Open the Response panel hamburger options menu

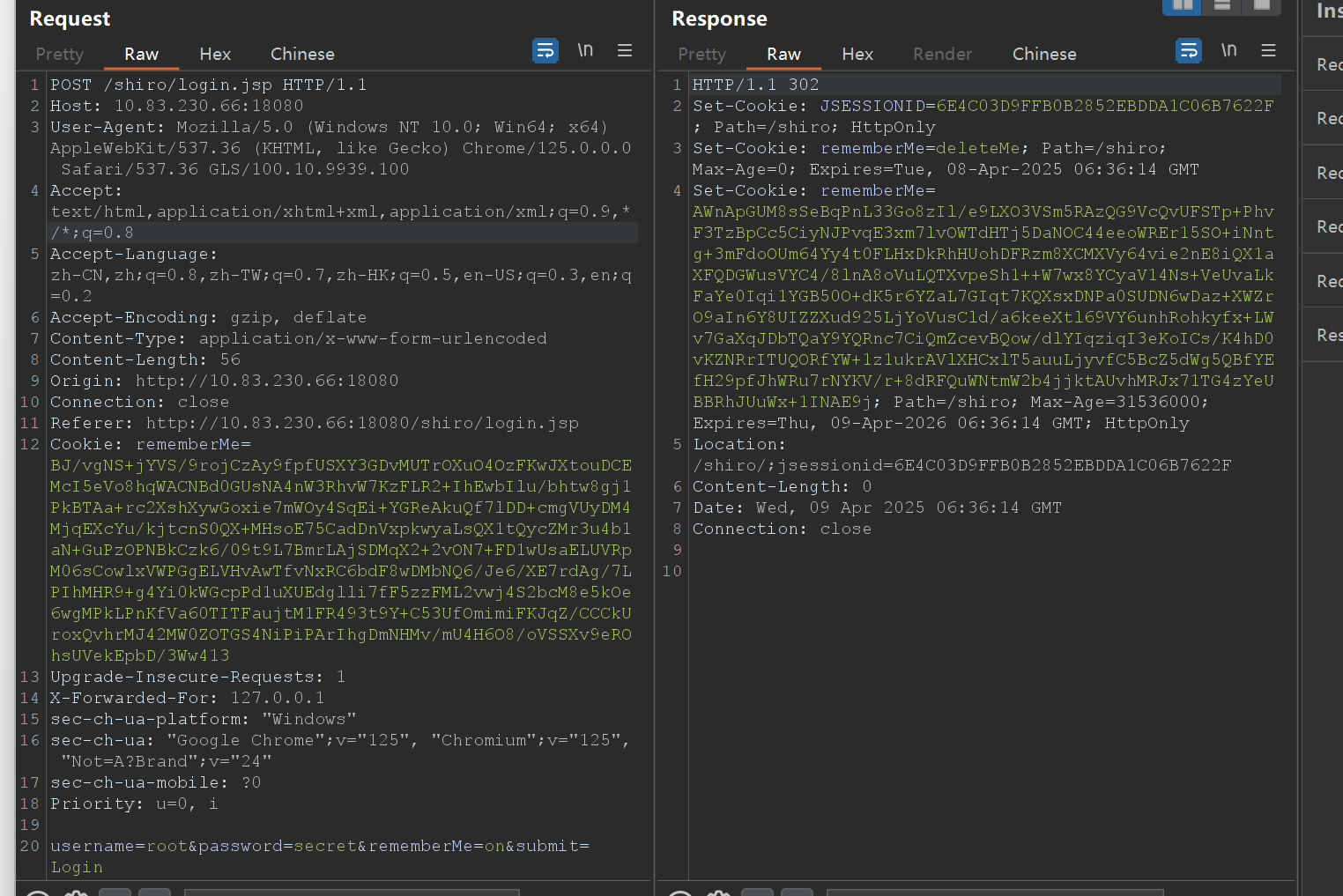coord(1268,51)
